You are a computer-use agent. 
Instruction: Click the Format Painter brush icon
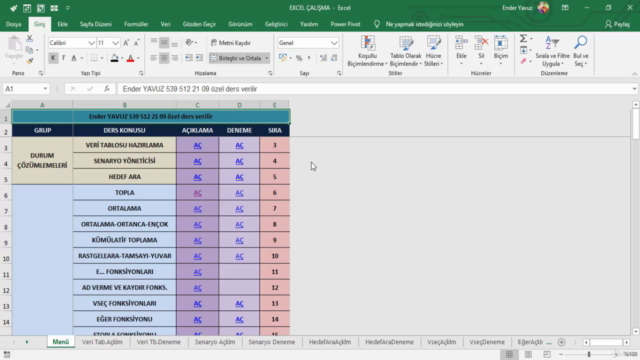tap(29, 61)
